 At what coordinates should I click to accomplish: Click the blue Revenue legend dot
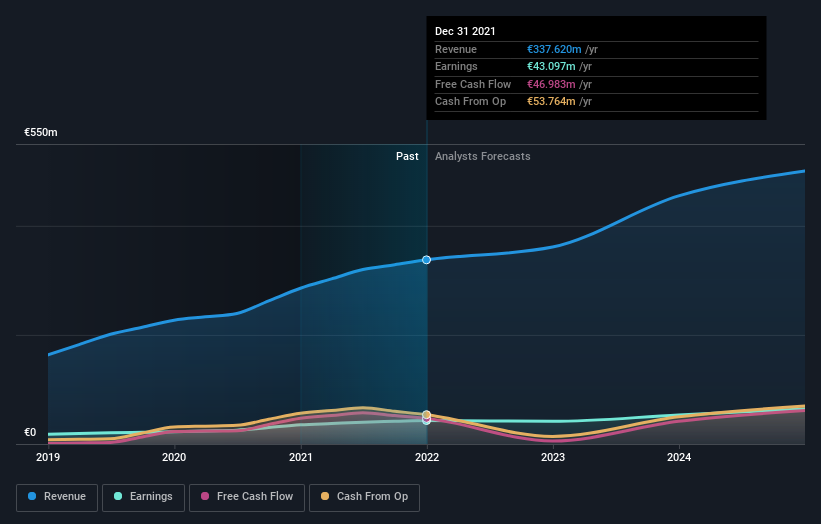pos(32,496)
